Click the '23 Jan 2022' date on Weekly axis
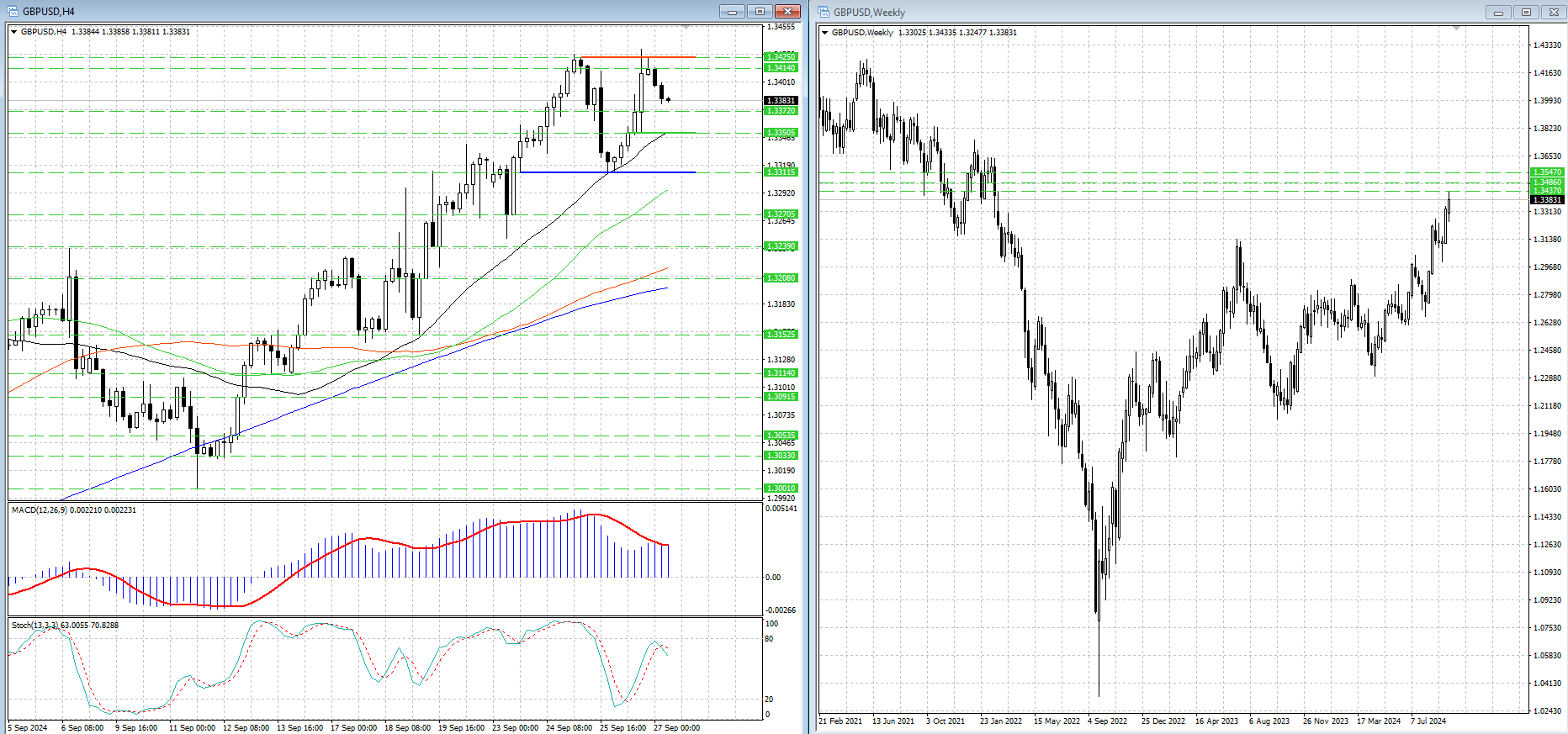This screenshot has width=1568, height=734. coord(1001,721)
